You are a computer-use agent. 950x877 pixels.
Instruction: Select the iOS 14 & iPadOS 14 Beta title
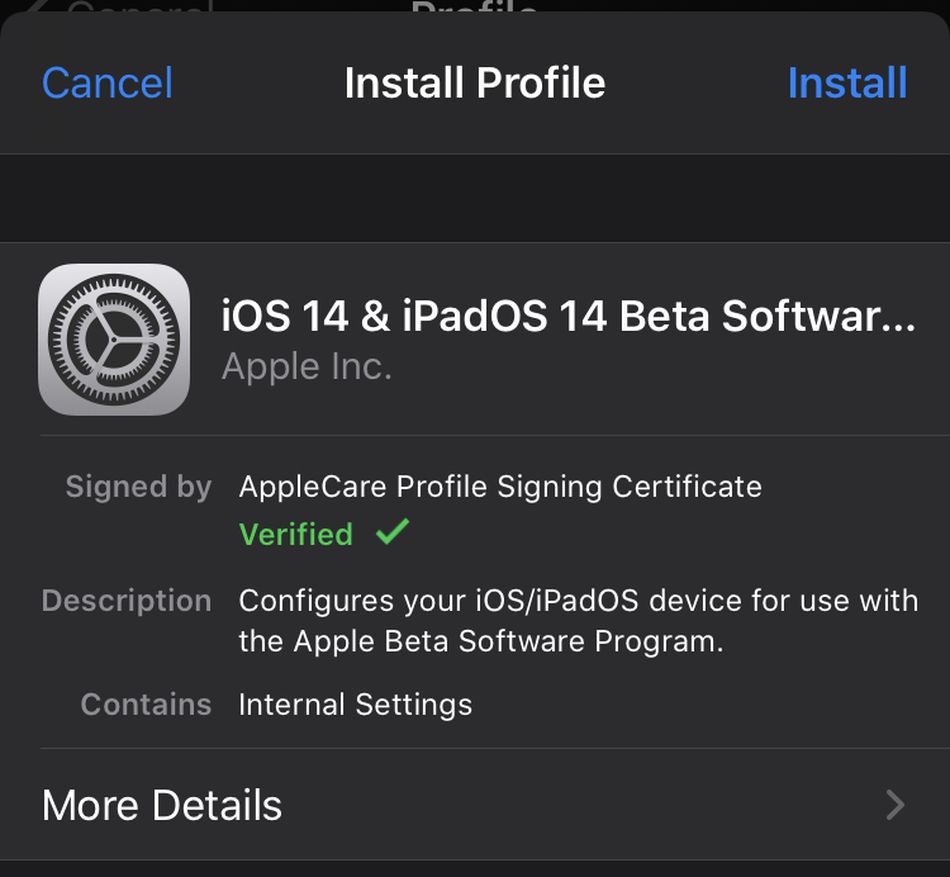[x=567, y=316]
